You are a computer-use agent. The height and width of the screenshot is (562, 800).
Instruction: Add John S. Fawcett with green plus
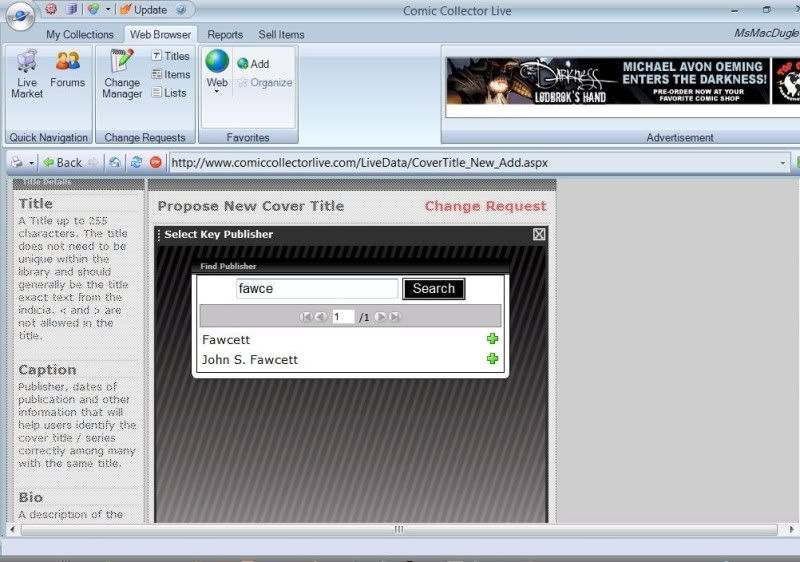[492, 359]
